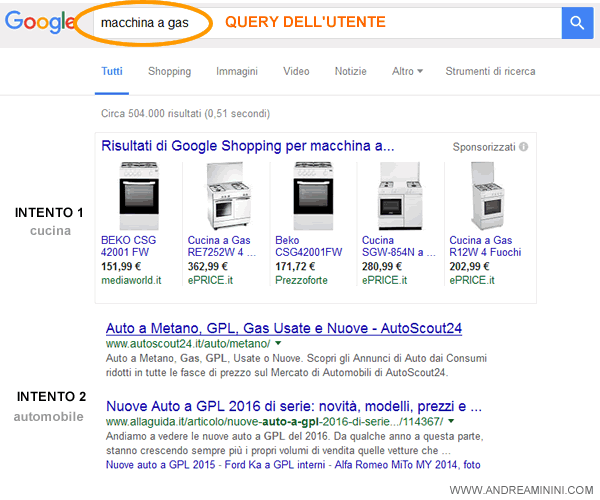Click the Cucina SGW-854N product image
The image size is (600, 500).
click(x=400, y=195)
